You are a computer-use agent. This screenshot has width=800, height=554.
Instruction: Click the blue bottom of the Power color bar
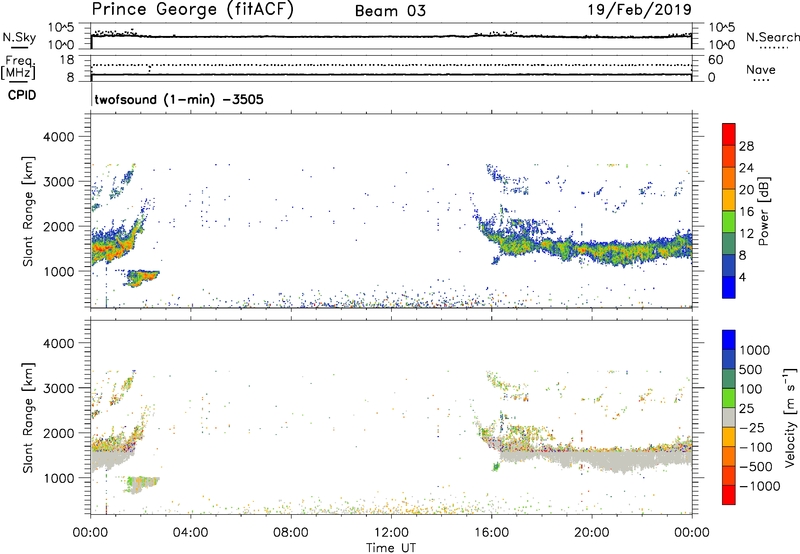(728, 287)
